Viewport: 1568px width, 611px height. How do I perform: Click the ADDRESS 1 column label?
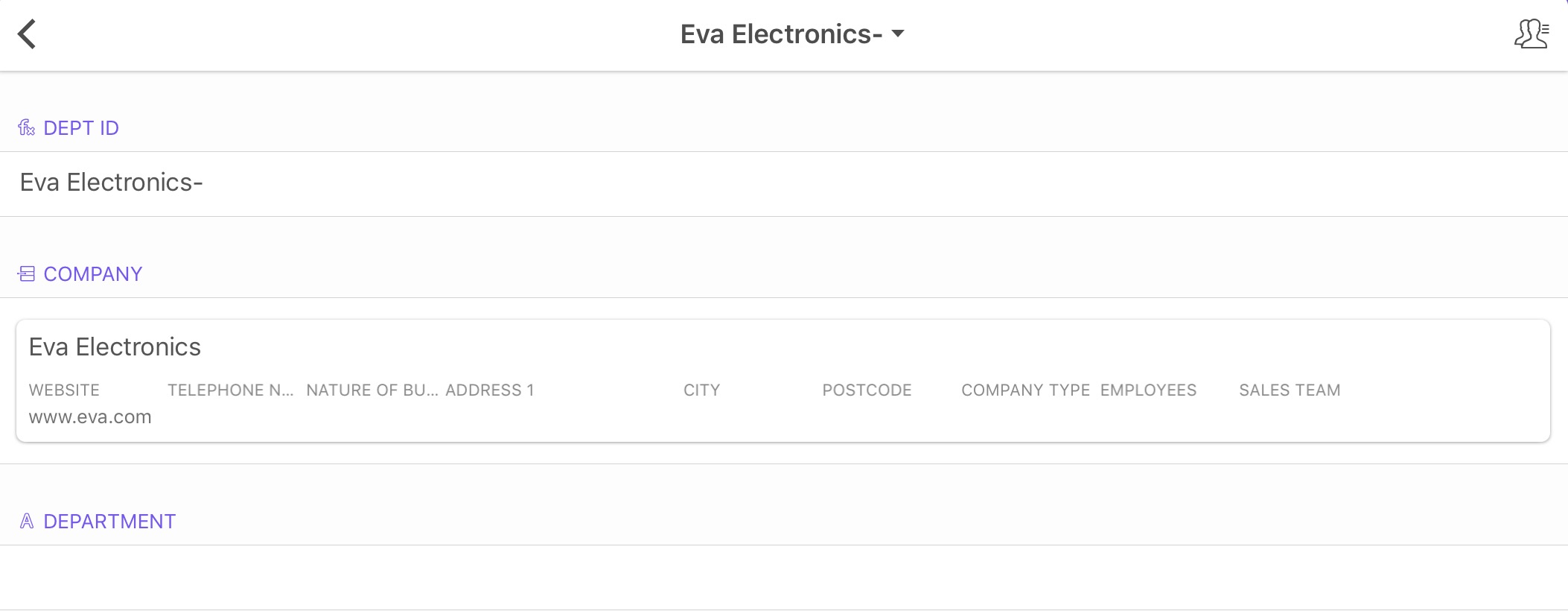490,390
